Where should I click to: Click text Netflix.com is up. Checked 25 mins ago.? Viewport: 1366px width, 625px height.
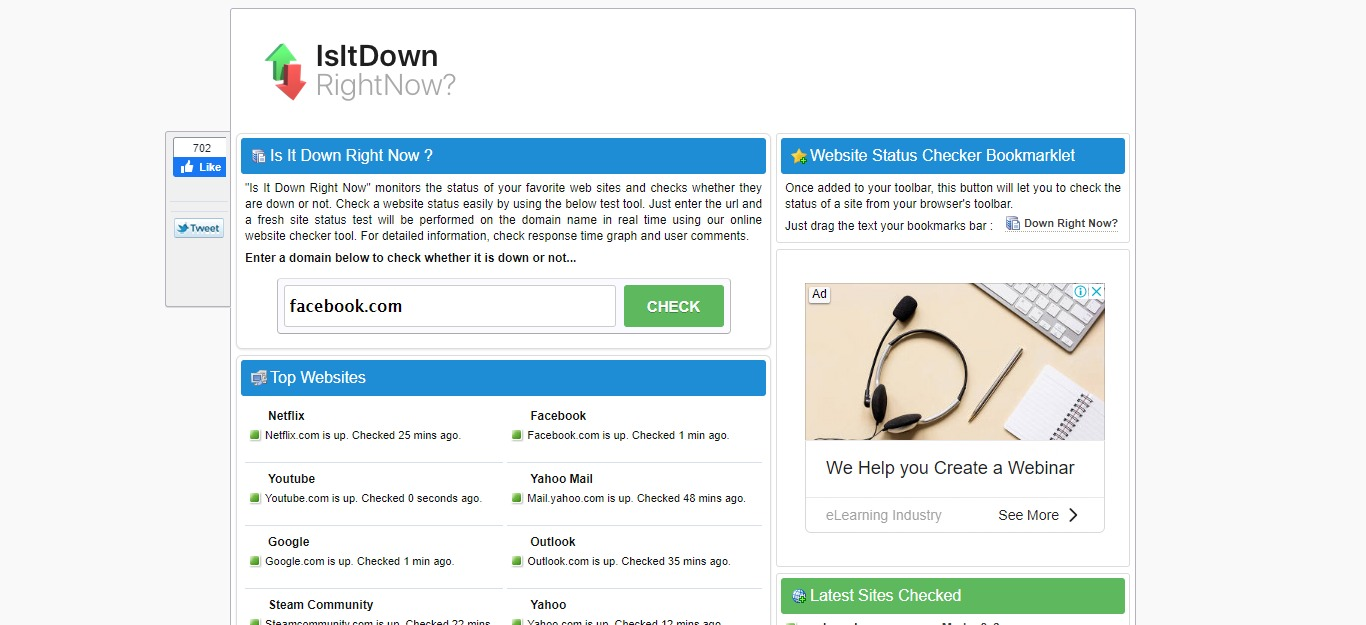coord(363,435)
